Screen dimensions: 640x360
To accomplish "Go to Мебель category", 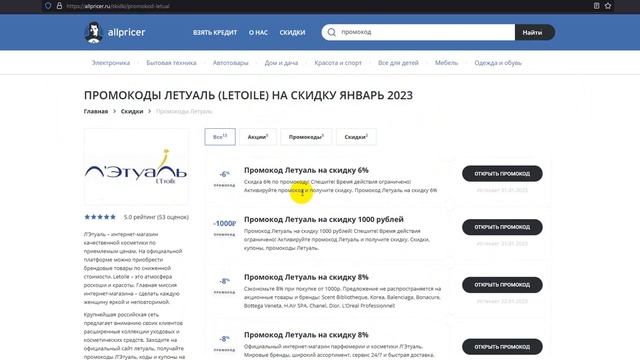I will (446, 63).
